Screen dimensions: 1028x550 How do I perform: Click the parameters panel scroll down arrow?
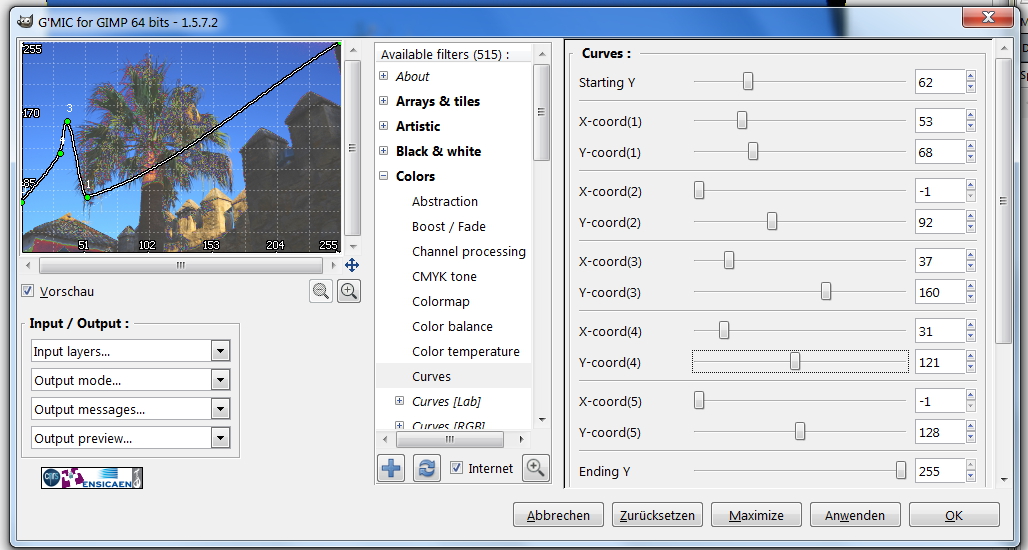(x=1004, y=481)
